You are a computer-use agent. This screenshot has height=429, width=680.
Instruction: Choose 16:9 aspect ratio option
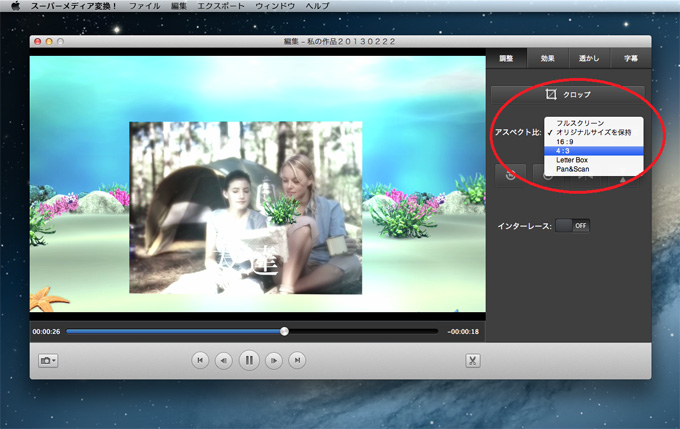click(594, 142)
